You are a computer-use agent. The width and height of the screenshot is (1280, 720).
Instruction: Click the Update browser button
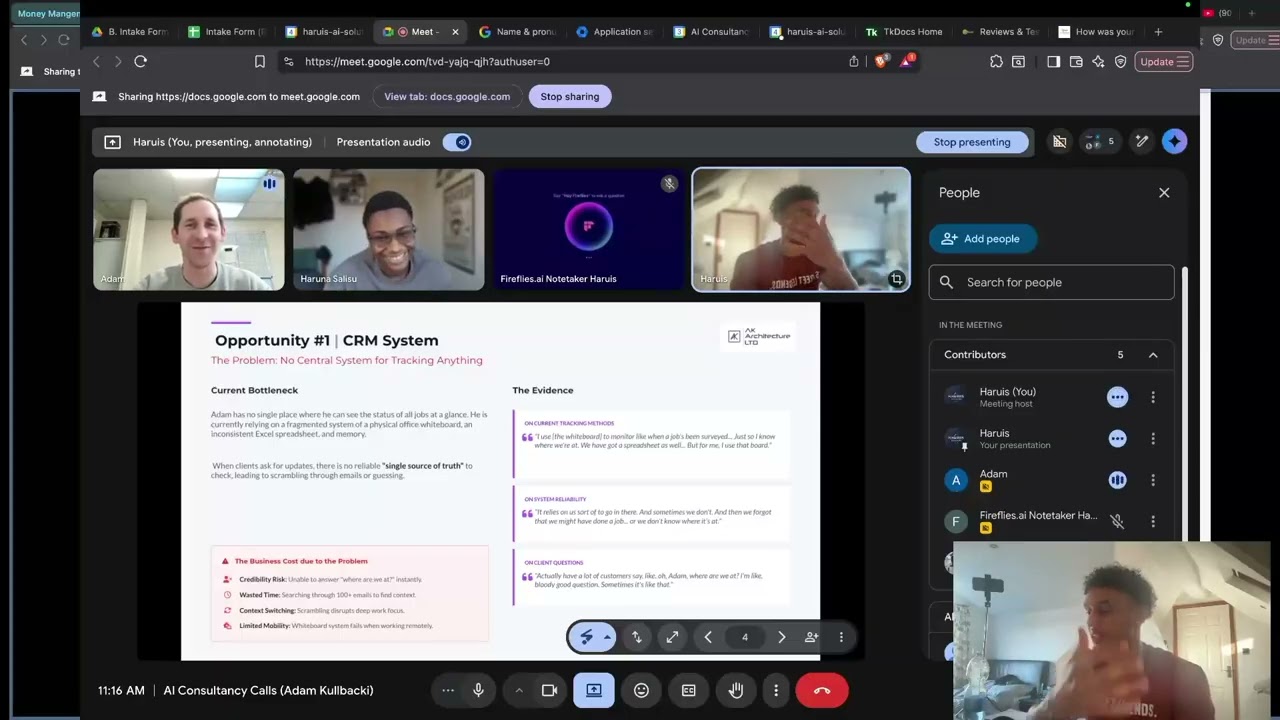coord(1163,62)
